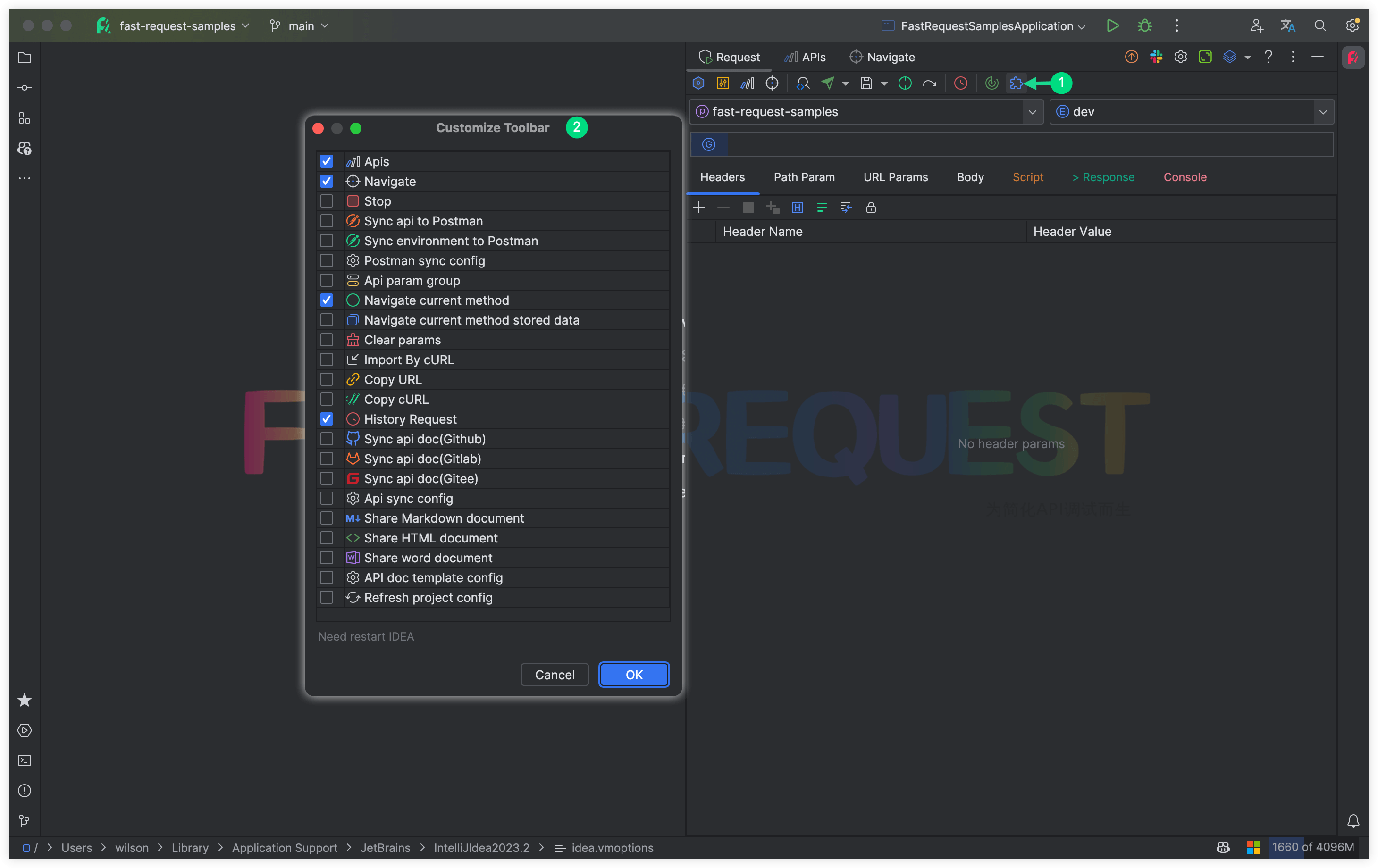Click the save request floppy disk icon
This screenshot has width=1378, height=868.
[x=866, y=83]
